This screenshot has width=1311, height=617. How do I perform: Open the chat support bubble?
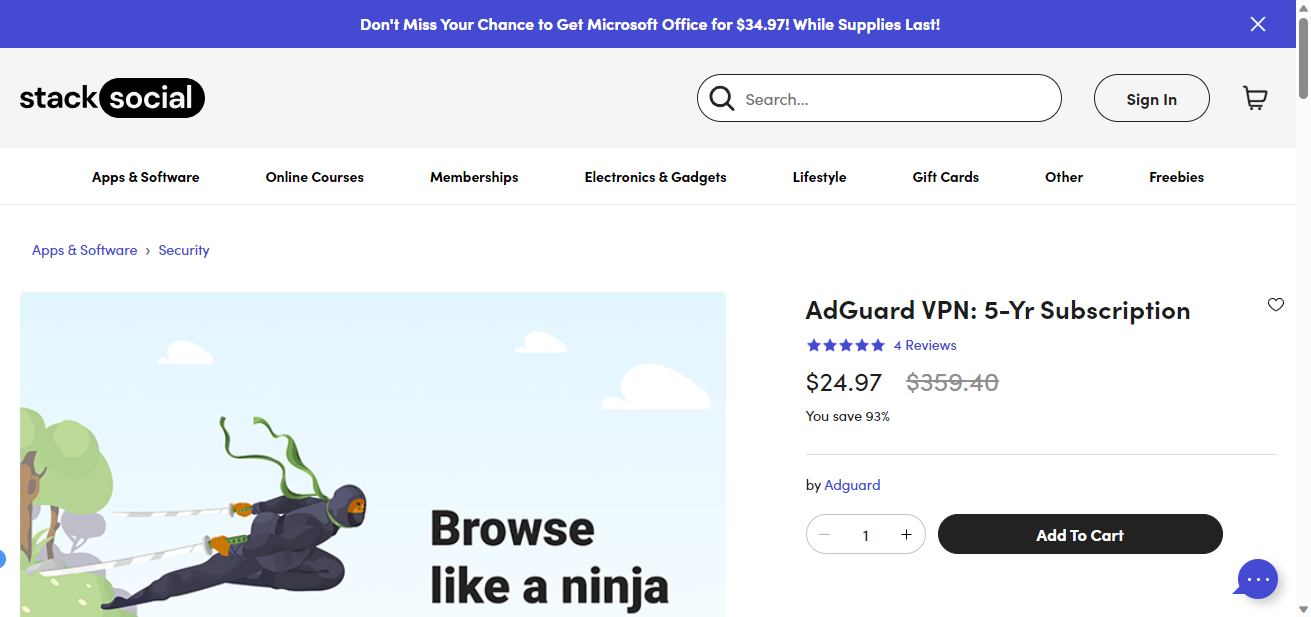point(1257,579)
